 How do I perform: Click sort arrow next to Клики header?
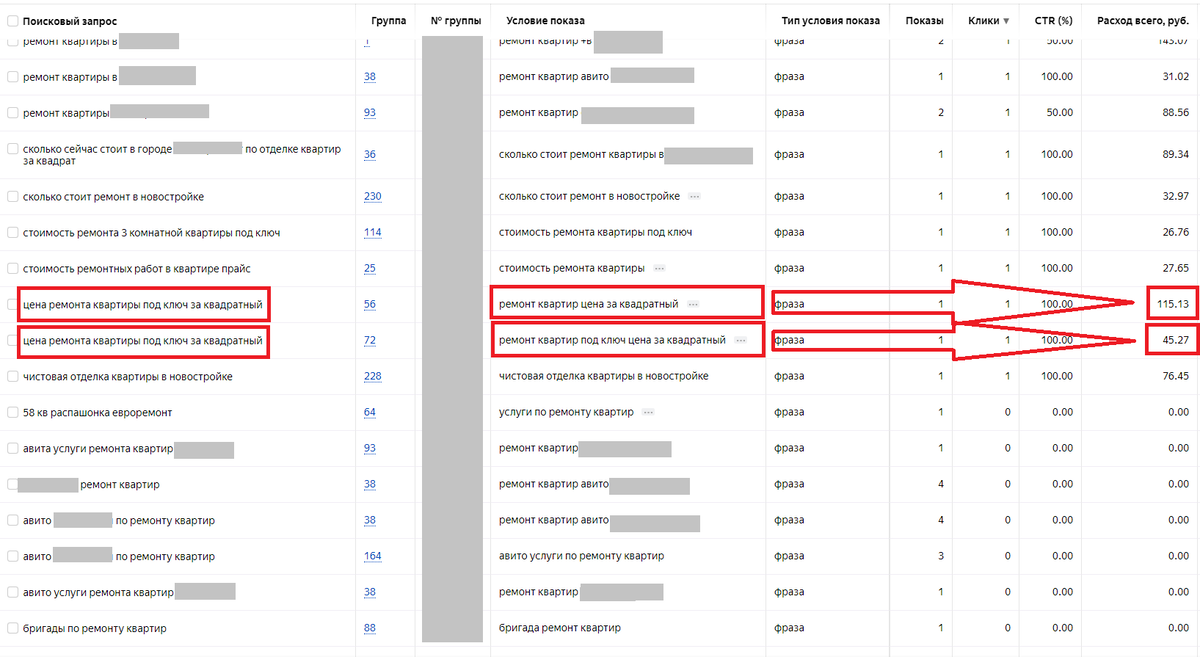1006,21
